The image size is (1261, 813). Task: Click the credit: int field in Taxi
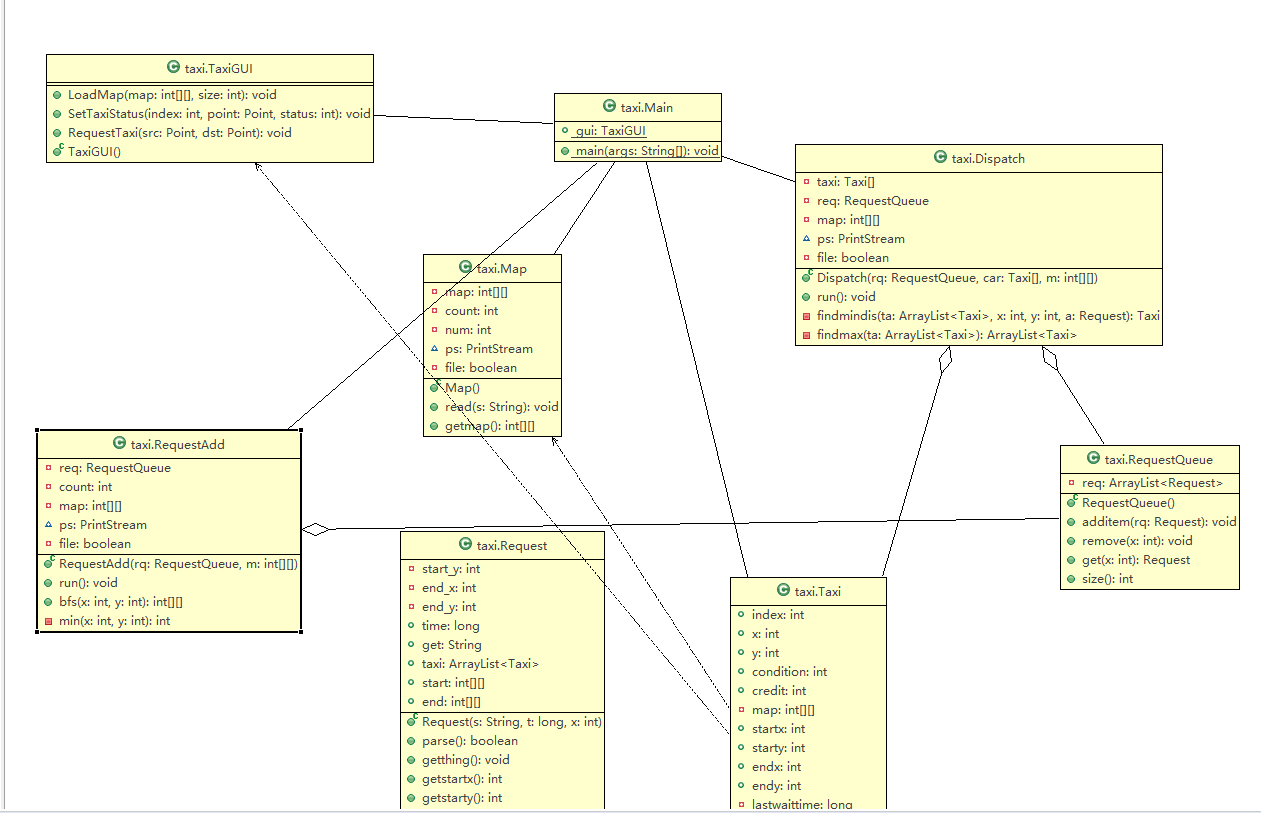tap(779, 691)
